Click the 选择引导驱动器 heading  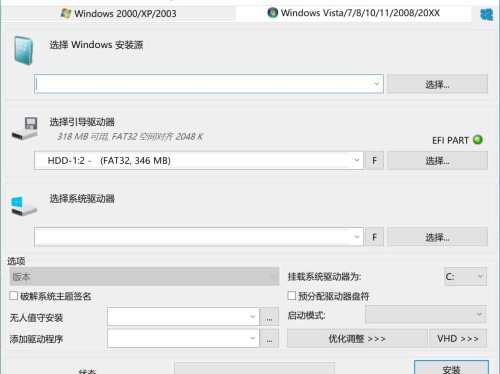[82, 122]
